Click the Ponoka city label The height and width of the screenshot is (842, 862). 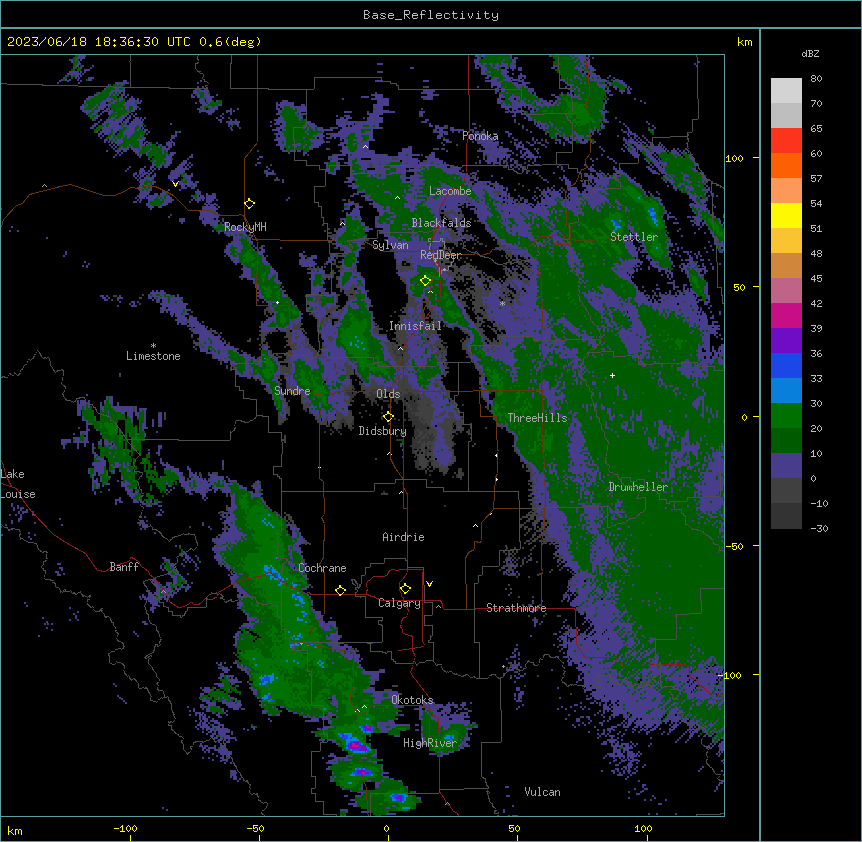click(480, 136)
